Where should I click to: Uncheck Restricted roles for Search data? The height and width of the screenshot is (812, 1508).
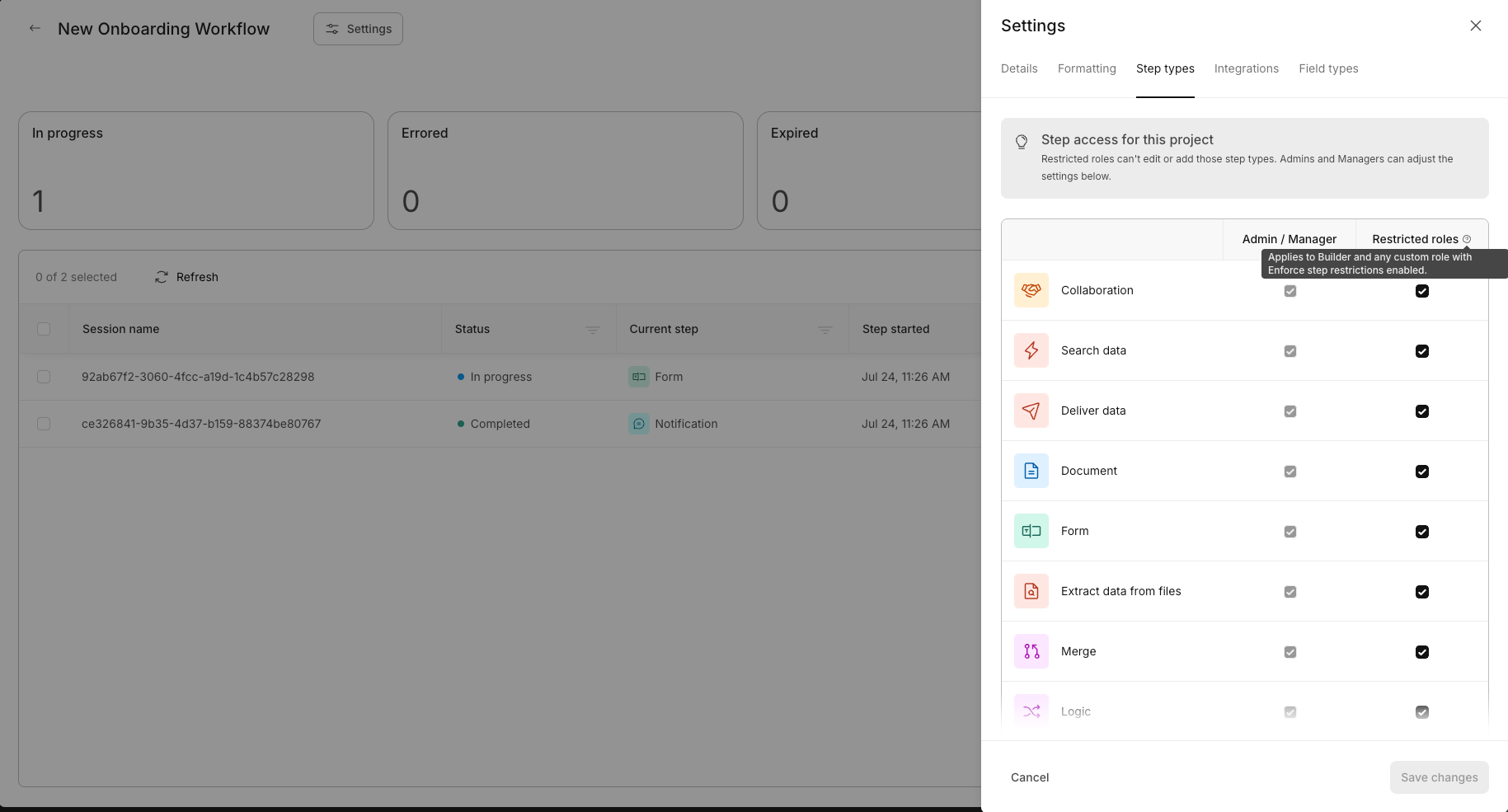click(1422, 351)
